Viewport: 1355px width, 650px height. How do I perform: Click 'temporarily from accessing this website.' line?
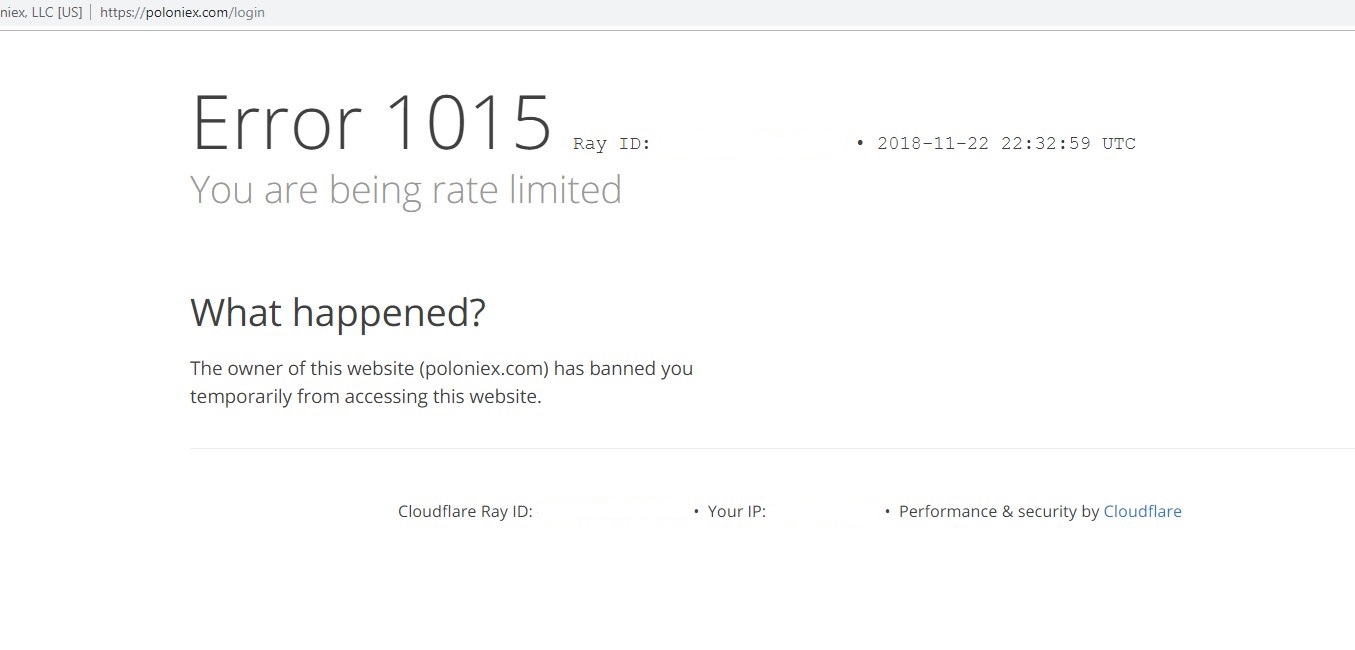click(366, 396)
